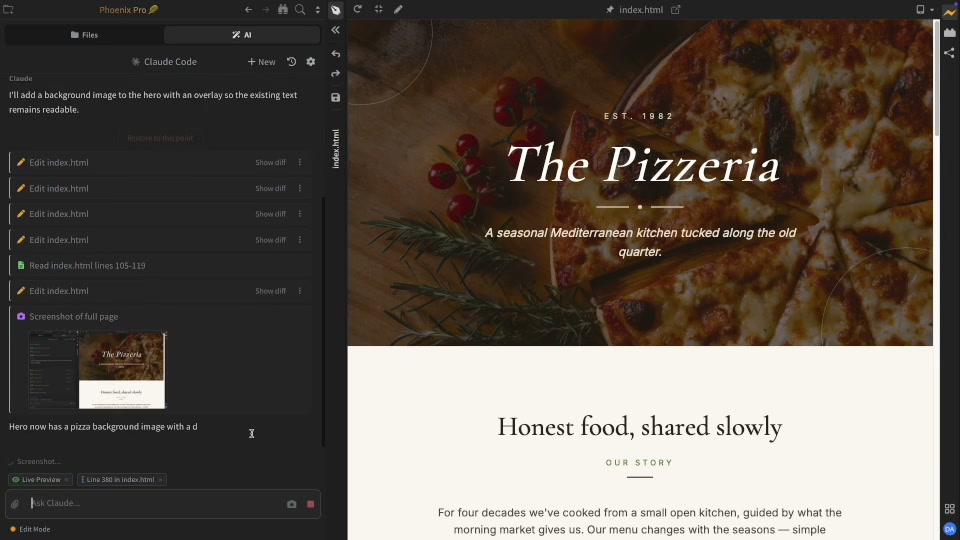This screenshot has height=540, width=960.
Task: Open more options for fourth Edit row
Action: [x=300, y=240]
